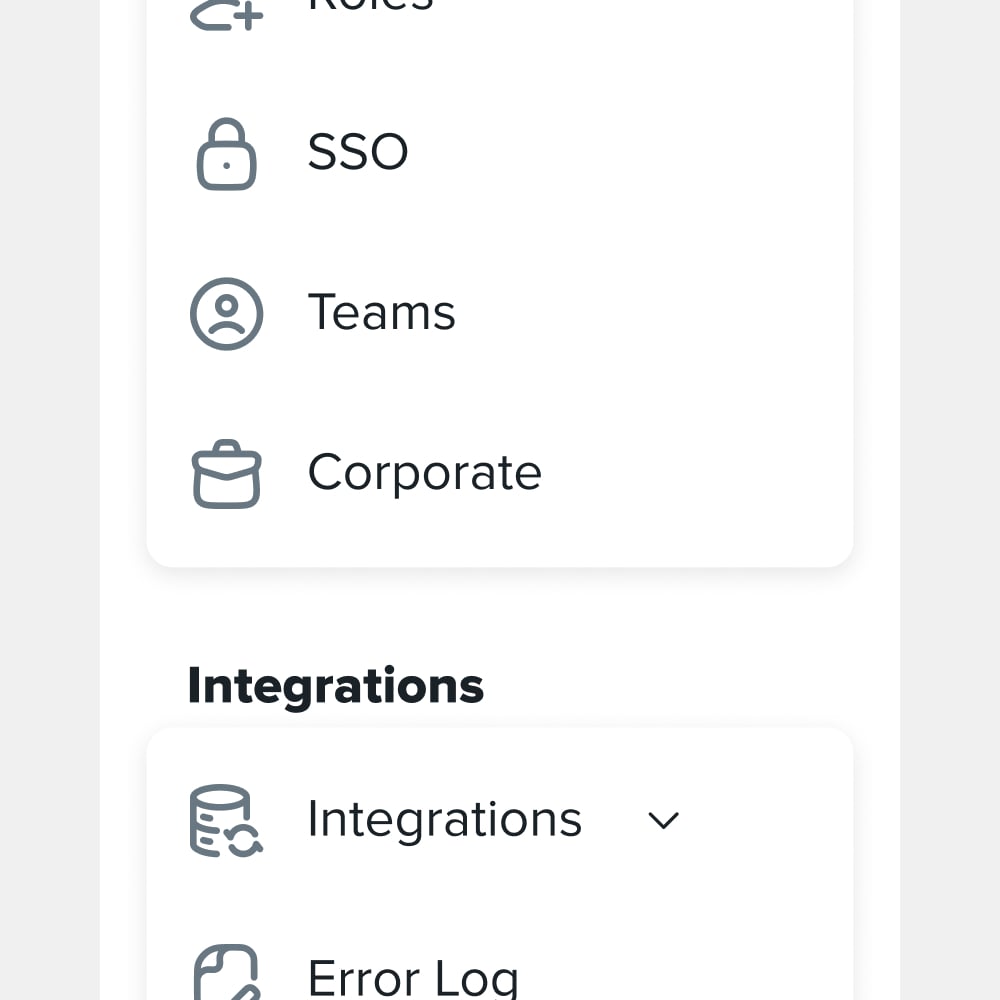Click the Integrations database sync icon
Viewport: 1000px width, 1000px height.
(226, 821)
